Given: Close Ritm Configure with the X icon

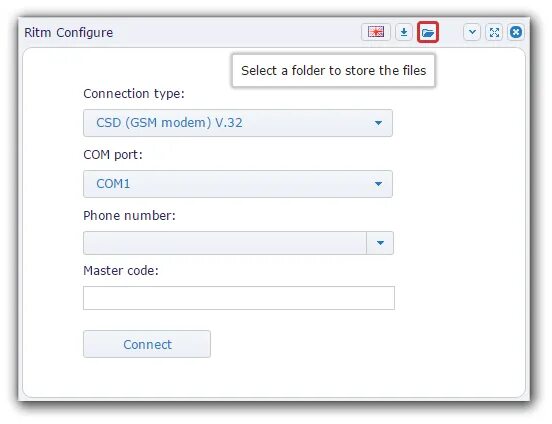Looking at the screenshot, I should pos(516,32).
